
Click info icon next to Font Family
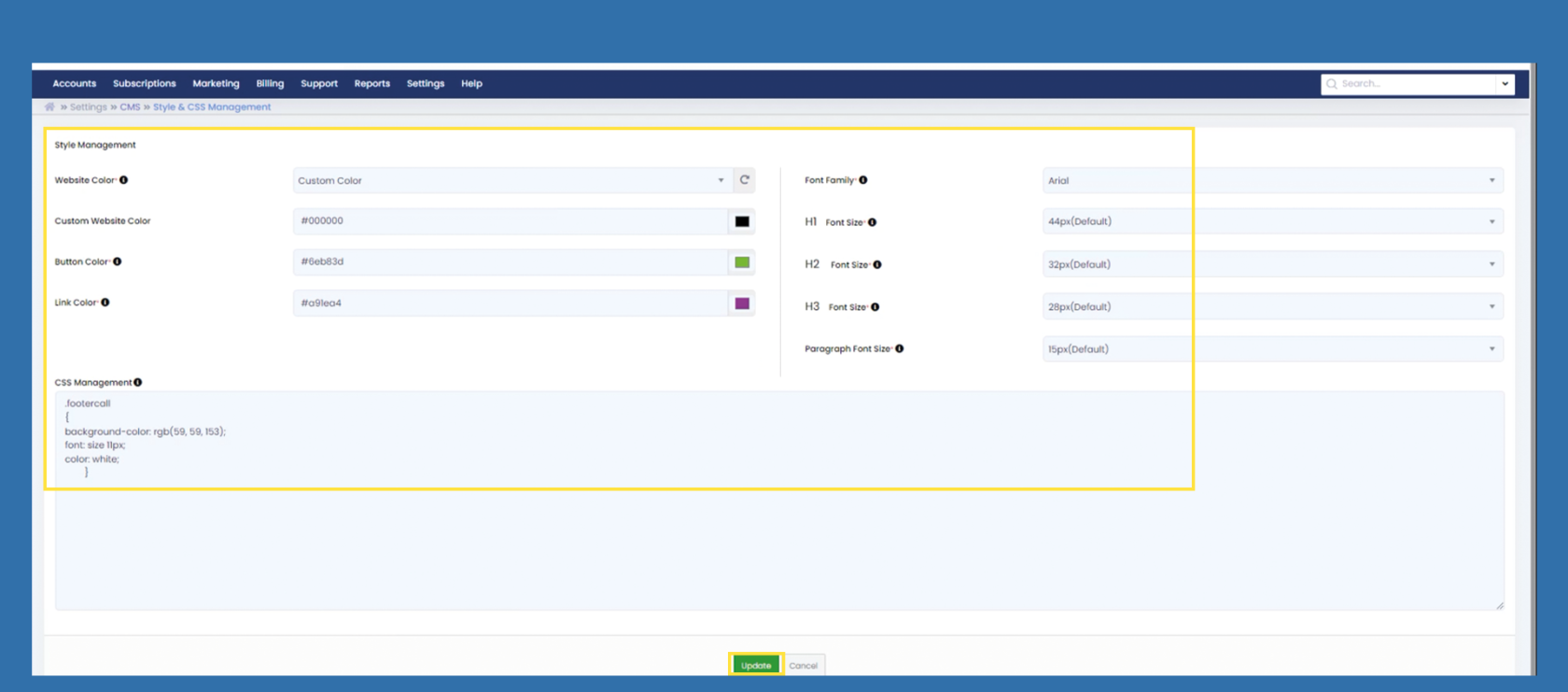(863, 180)
